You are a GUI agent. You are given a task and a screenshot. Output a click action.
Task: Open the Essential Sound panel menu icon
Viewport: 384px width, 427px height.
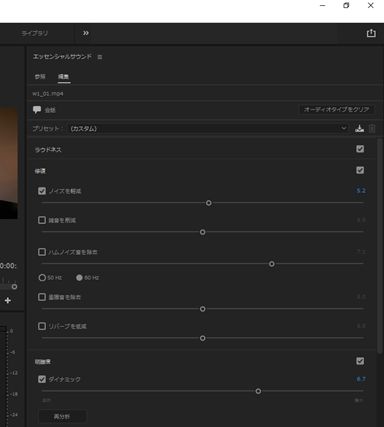(100, 57)
